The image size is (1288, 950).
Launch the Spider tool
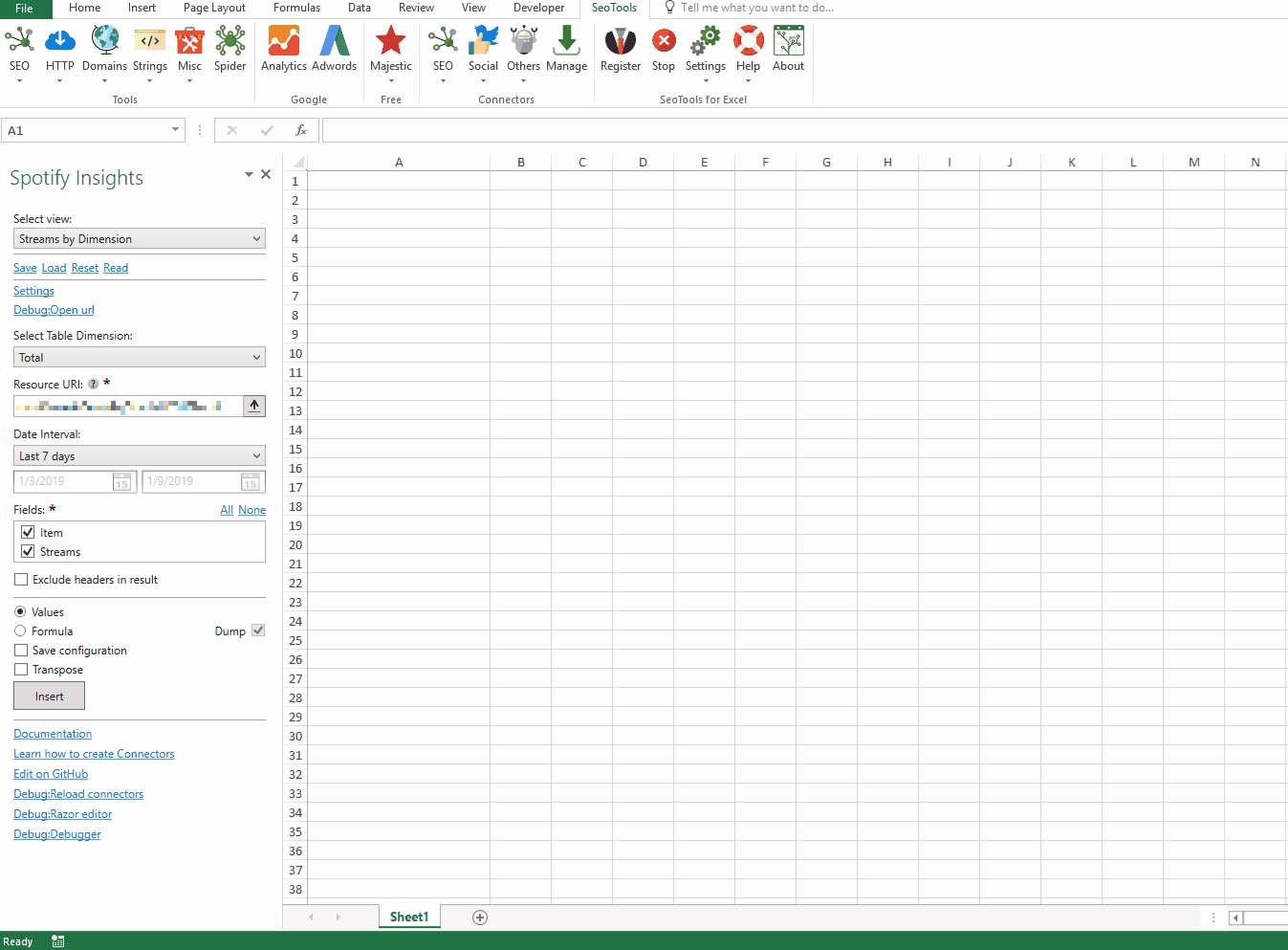point(229,41)
